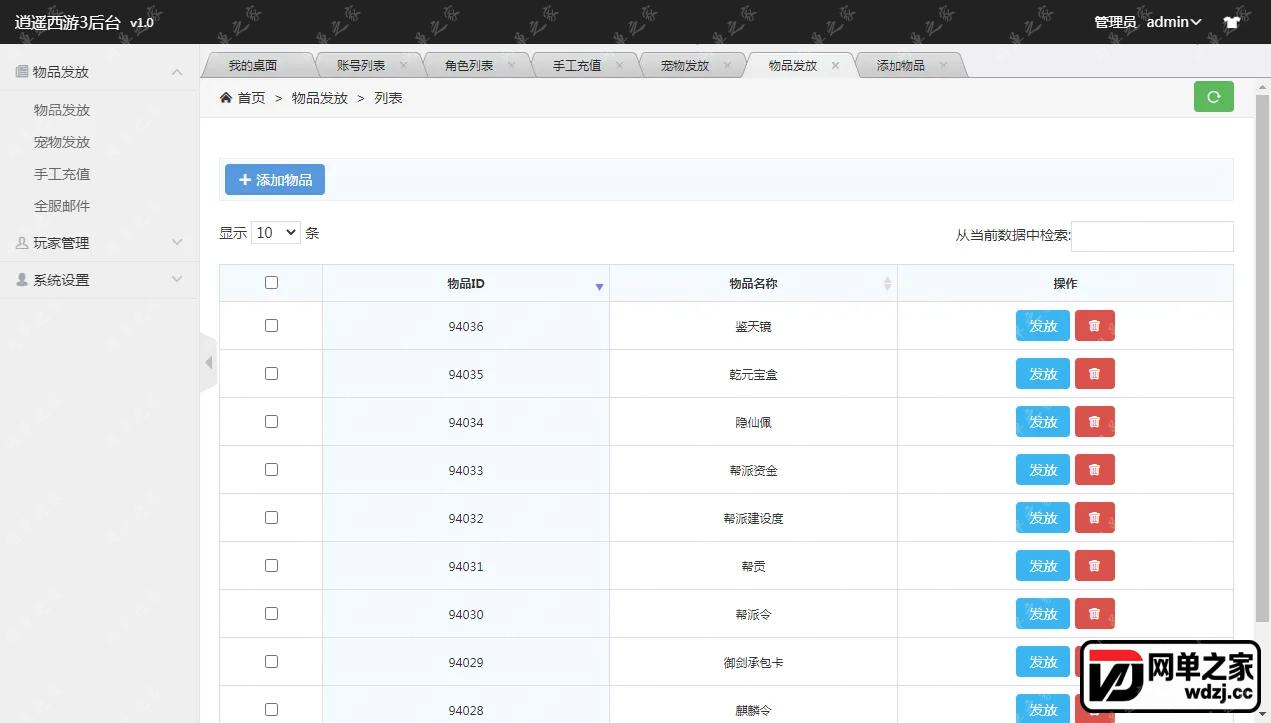The image size is (1271, 723).
Task: Toggle the select-all header checkbox
Action: point(271,283)
